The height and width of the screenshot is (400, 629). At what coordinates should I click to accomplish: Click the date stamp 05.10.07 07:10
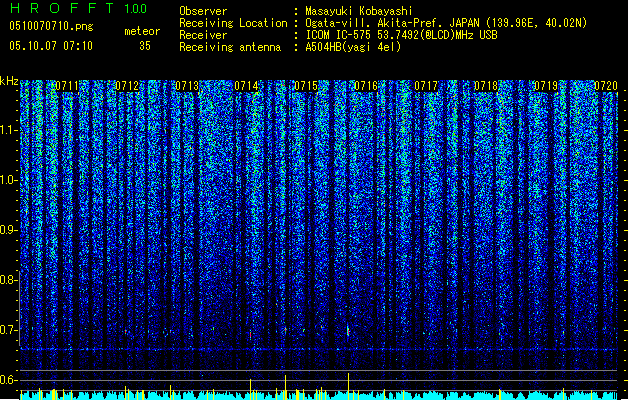pos(51,46)
